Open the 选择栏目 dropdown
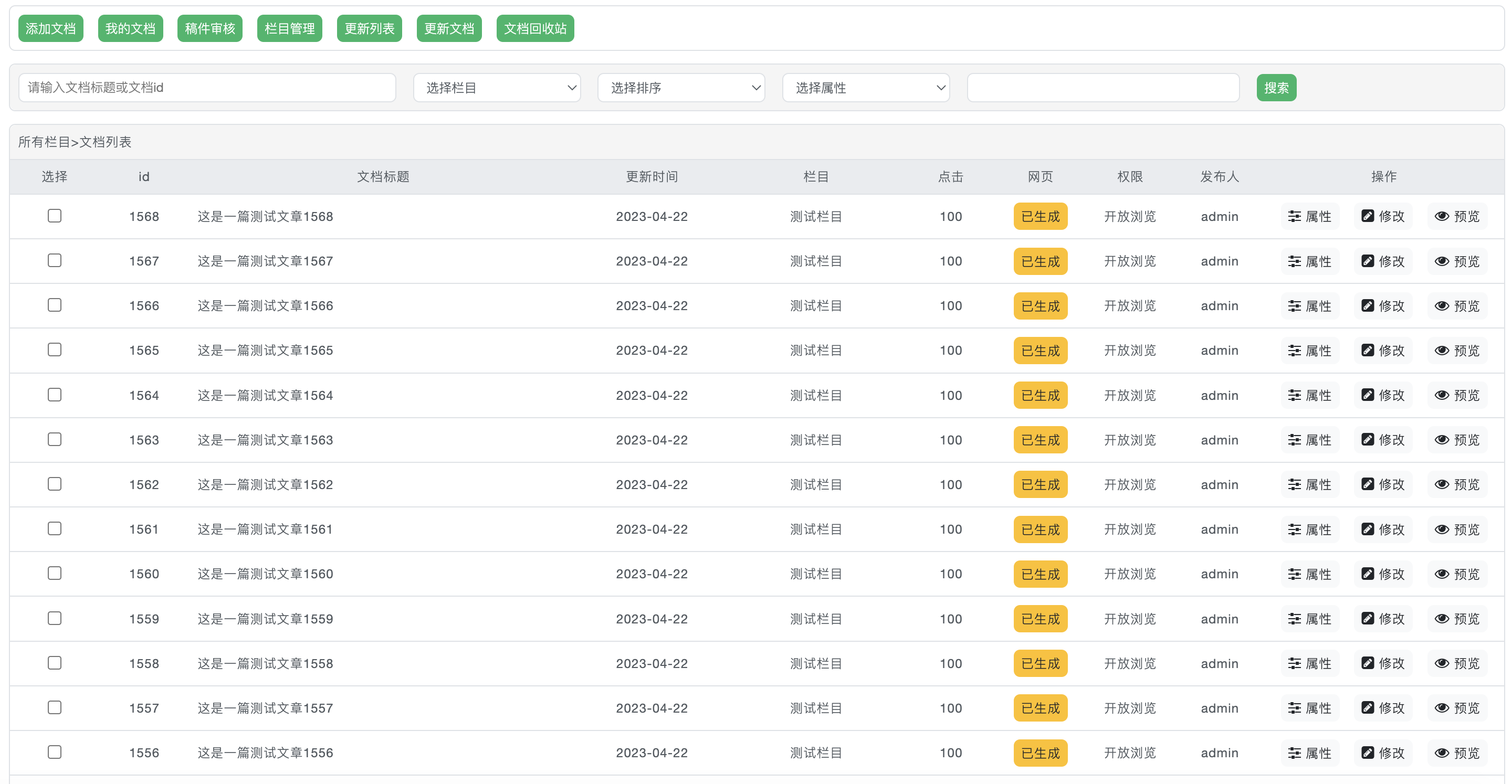This screenshot has width=1512, height=784. pos(497,88)
